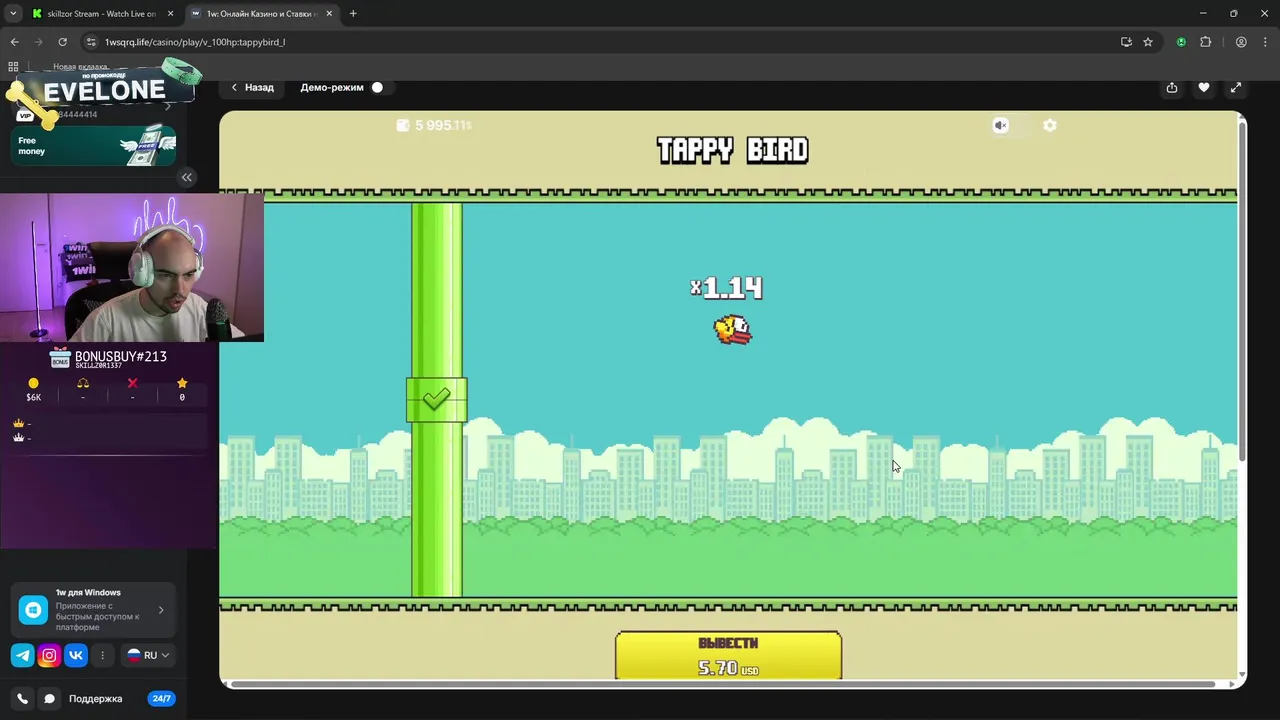
Task: Share the game via share icon
Action: [1171, 87]
